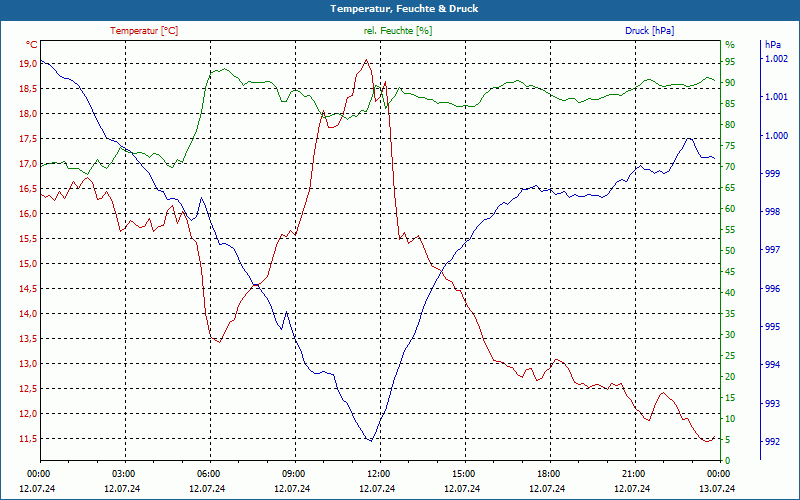Screen dimensions: 800x500
Task: Click the '11,5' temperature axis value
Action: pyautogui.click(x=28, y=439)
